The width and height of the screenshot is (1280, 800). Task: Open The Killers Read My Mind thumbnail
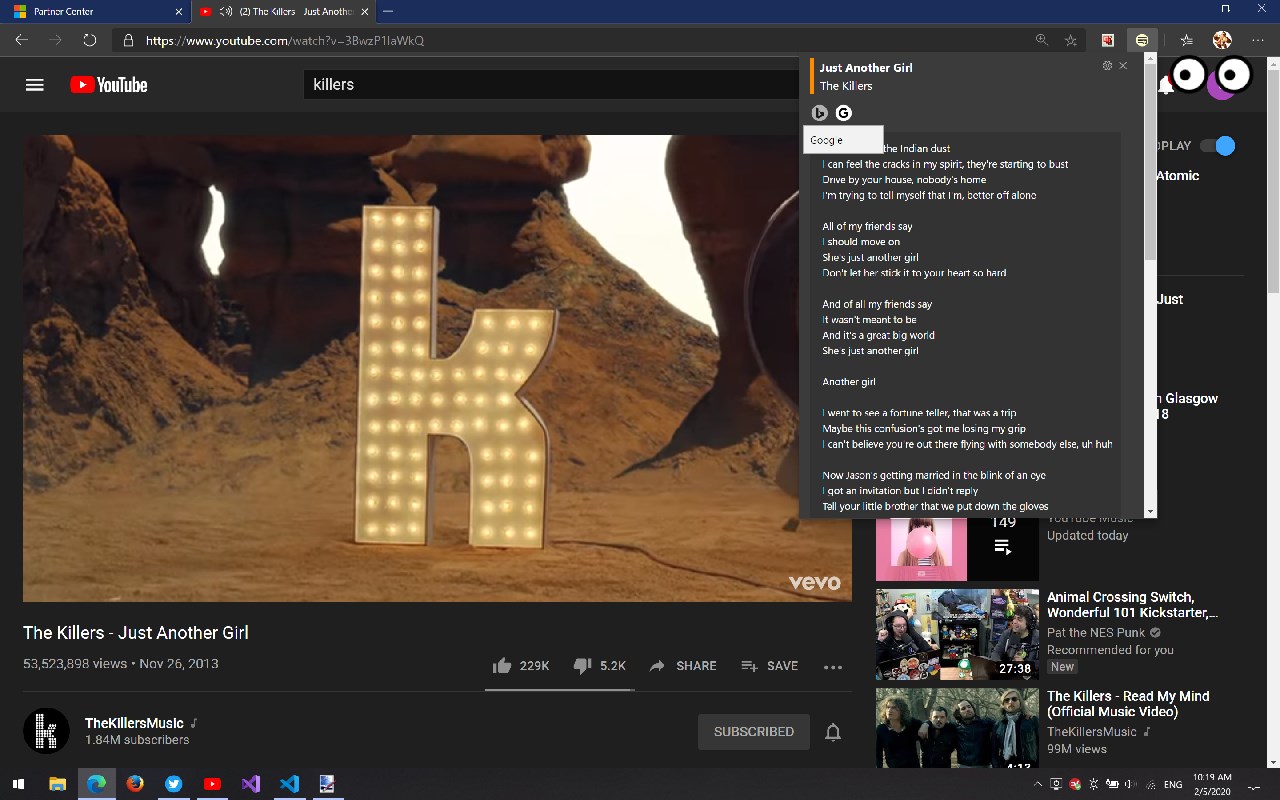pos(957,728)
